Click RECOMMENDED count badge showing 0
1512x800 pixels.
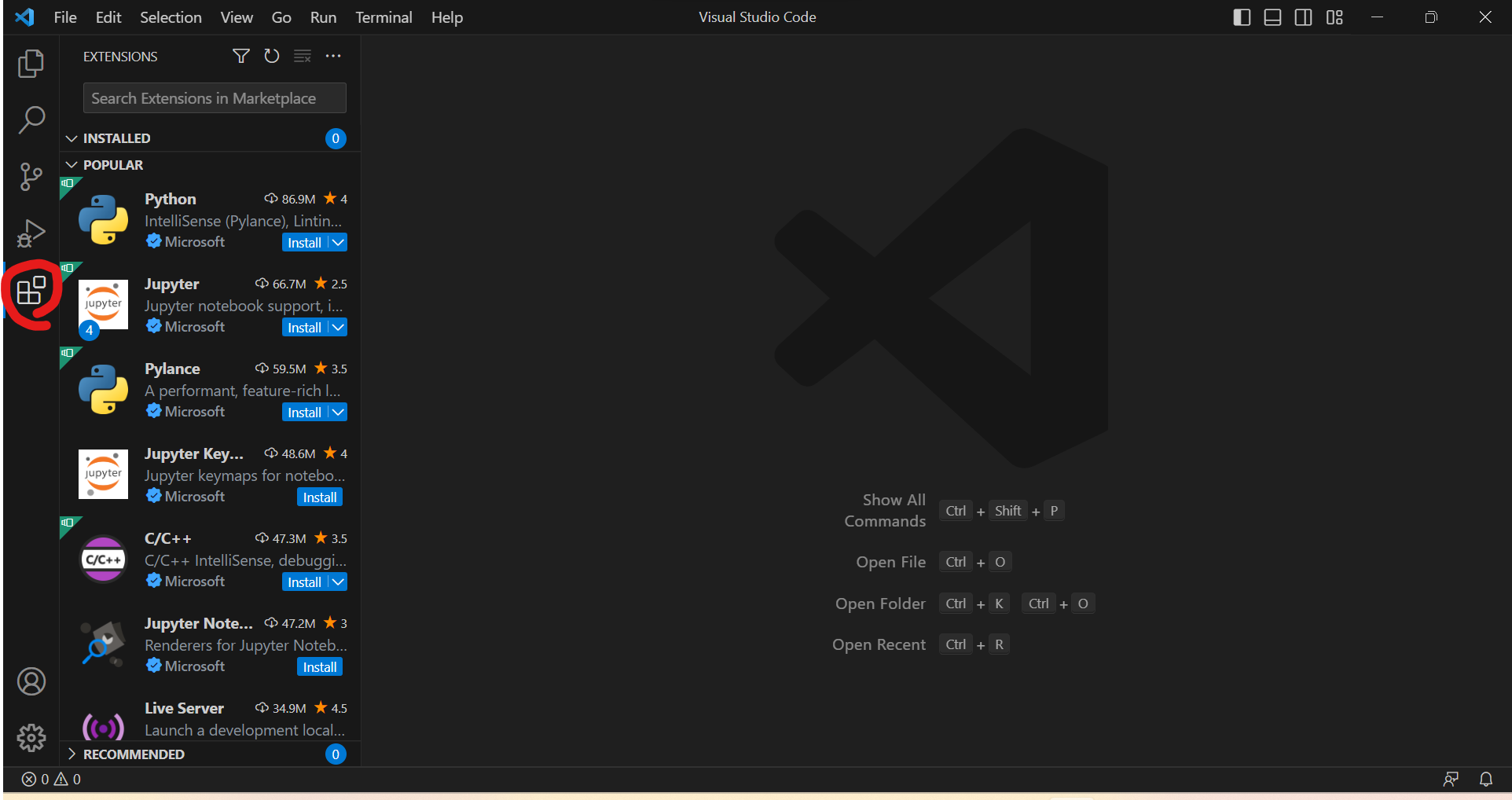pyautogui.click(x=336, y=754)
